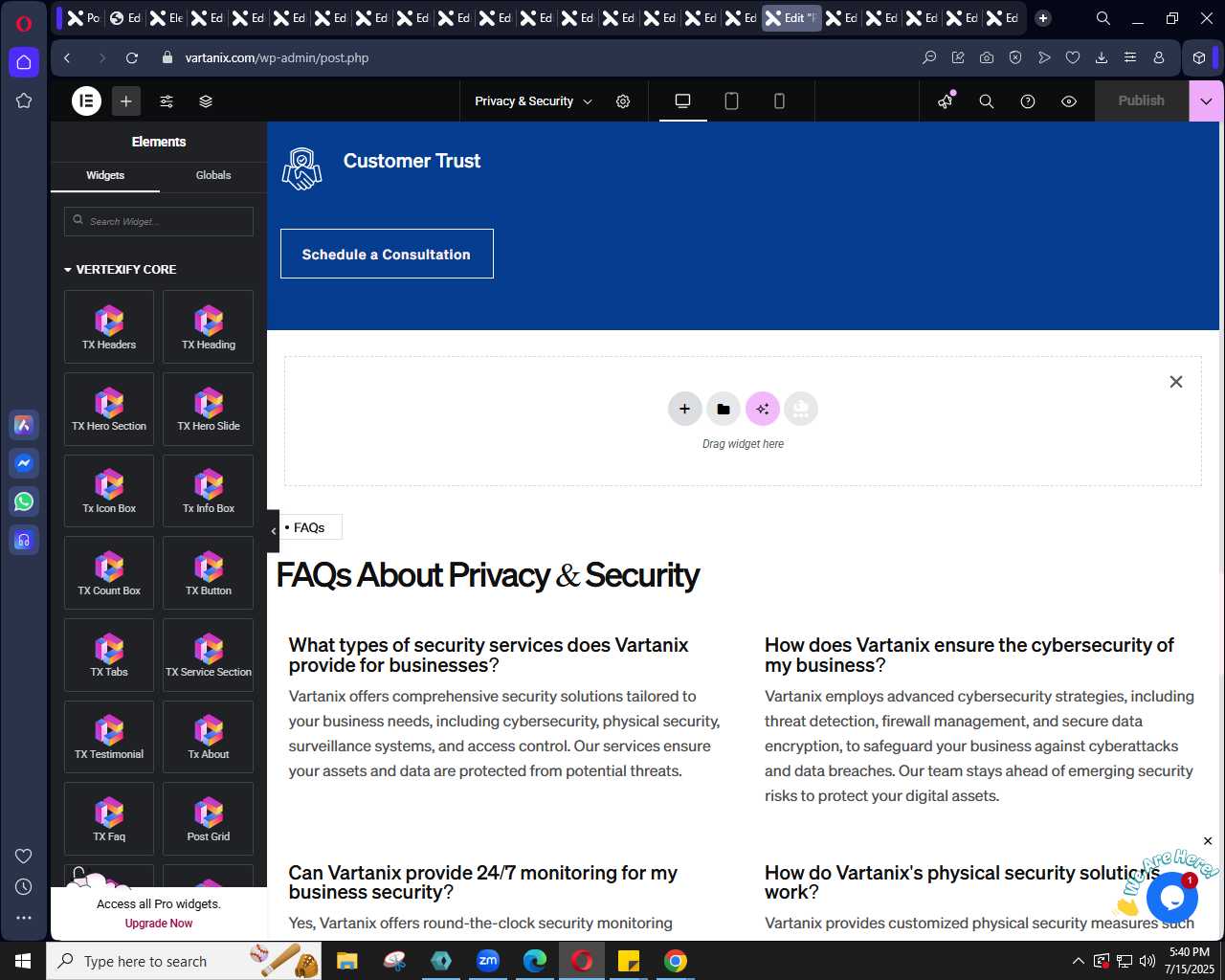This screenshot has height=980, width=1225.
Task: Open What's New megaphone icon
Action: click(x=947, y=100)
